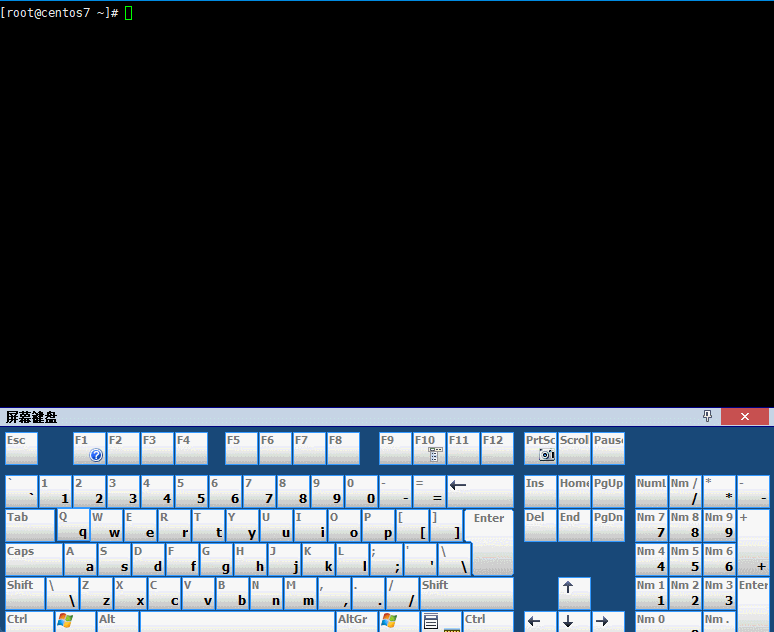774x632 pixels.
Task: Click the Nm 5 numpad key
Action: 685,559
